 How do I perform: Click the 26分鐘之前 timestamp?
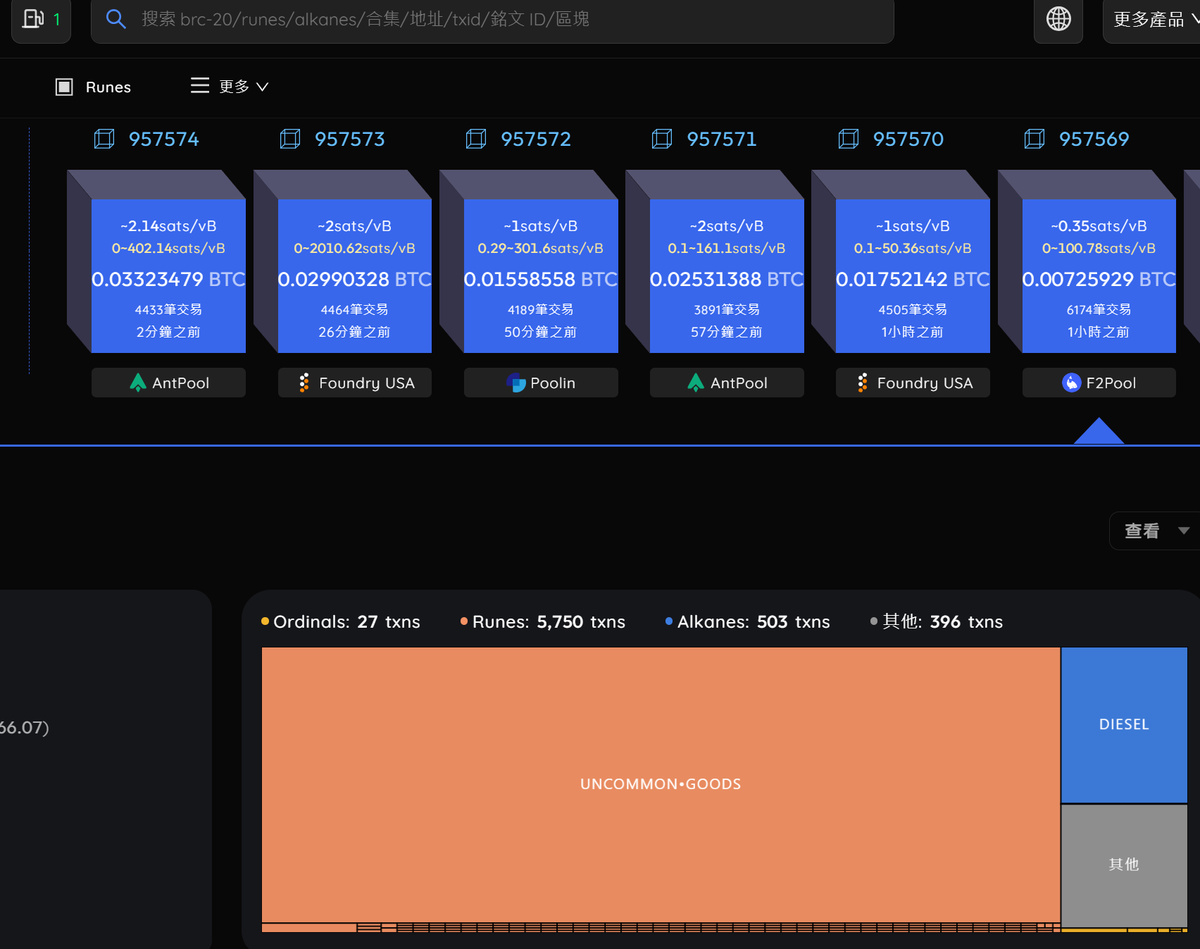[354, 332]
